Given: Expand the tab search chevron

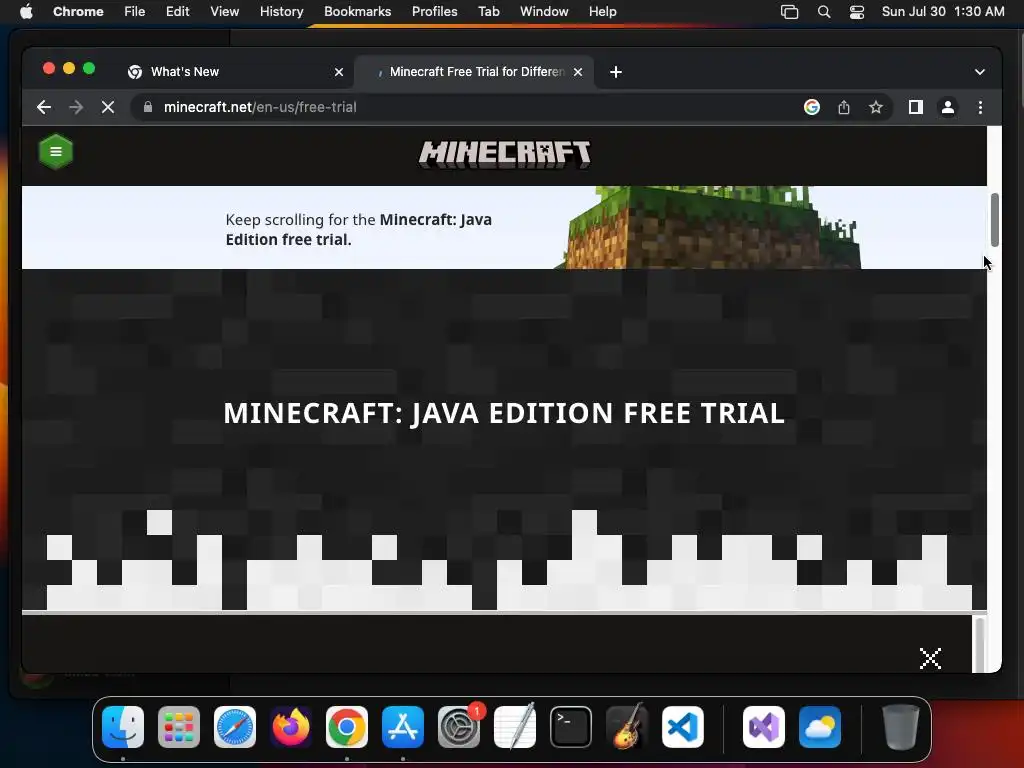Looking at the screenshot, I should [x=980, y=72].
